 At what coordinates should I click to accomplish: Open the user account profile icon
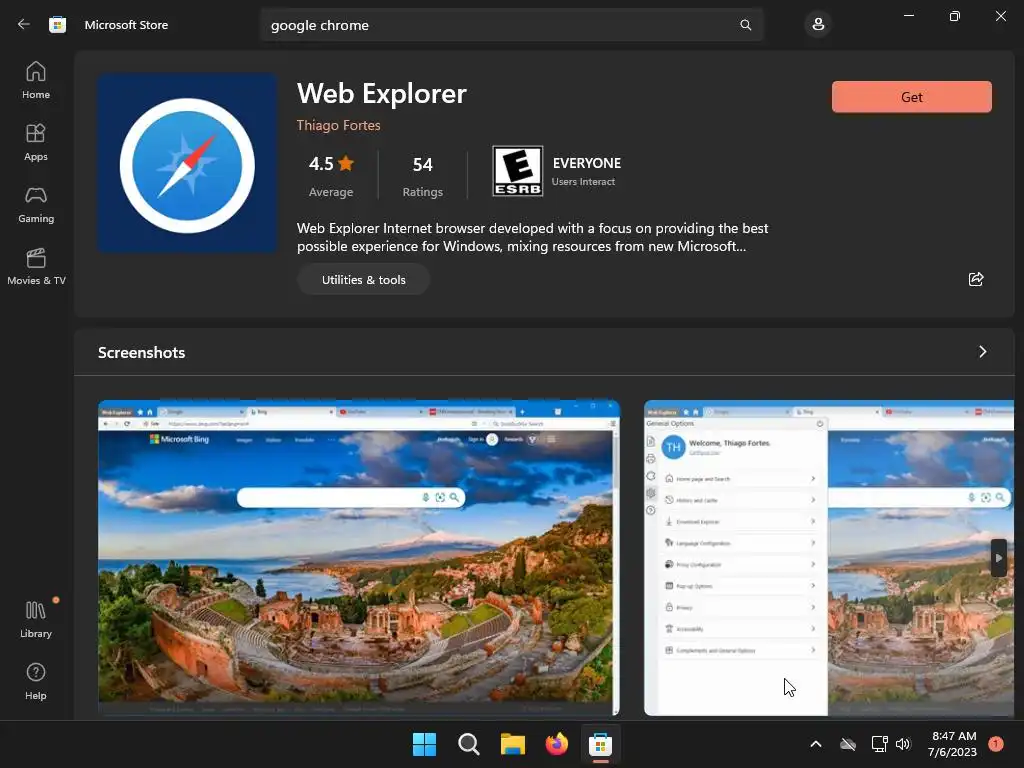pyautogui.click(x=818, y=25)
